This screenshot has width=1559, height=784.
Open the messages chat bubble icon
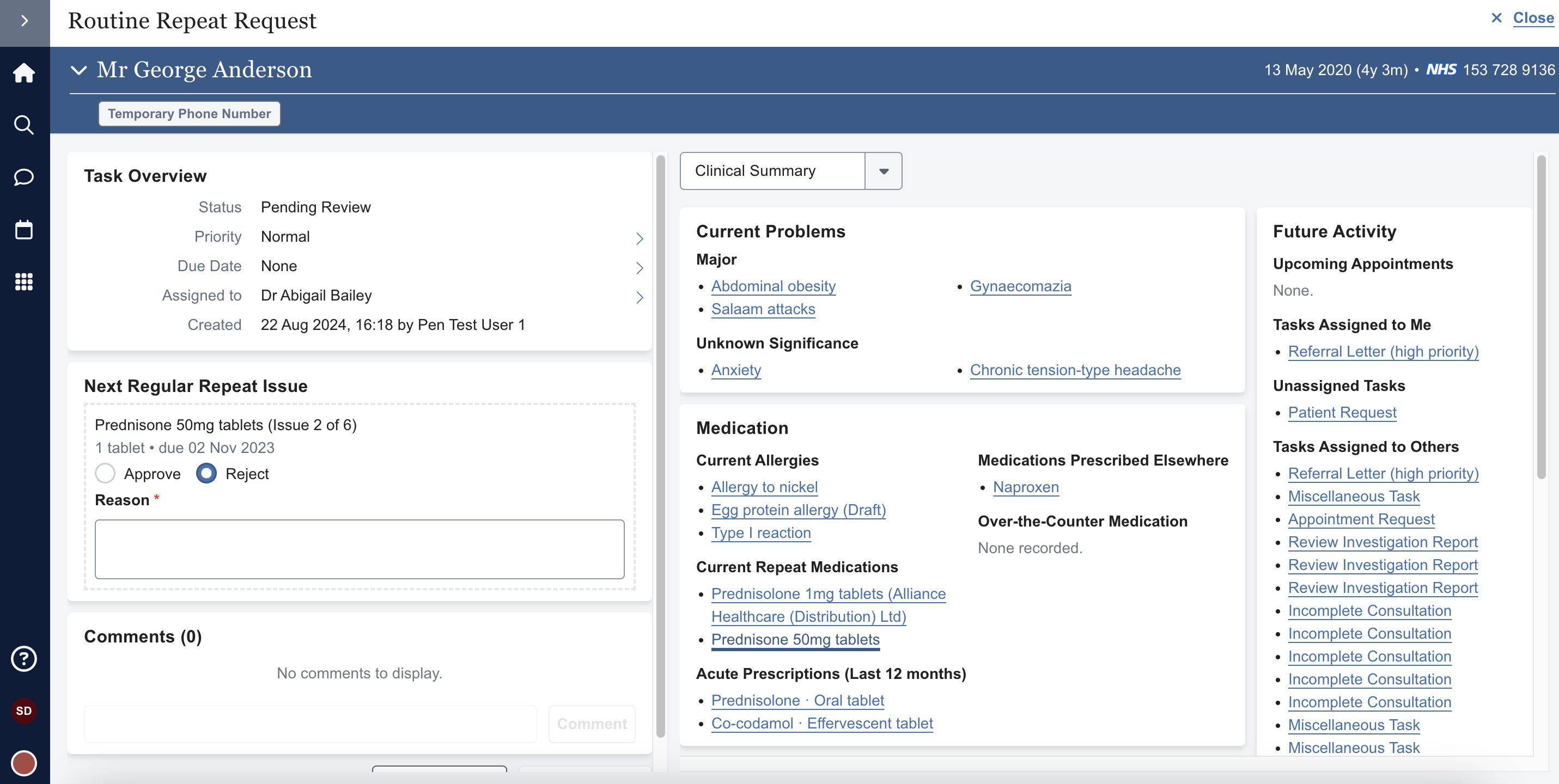[24, 177]
